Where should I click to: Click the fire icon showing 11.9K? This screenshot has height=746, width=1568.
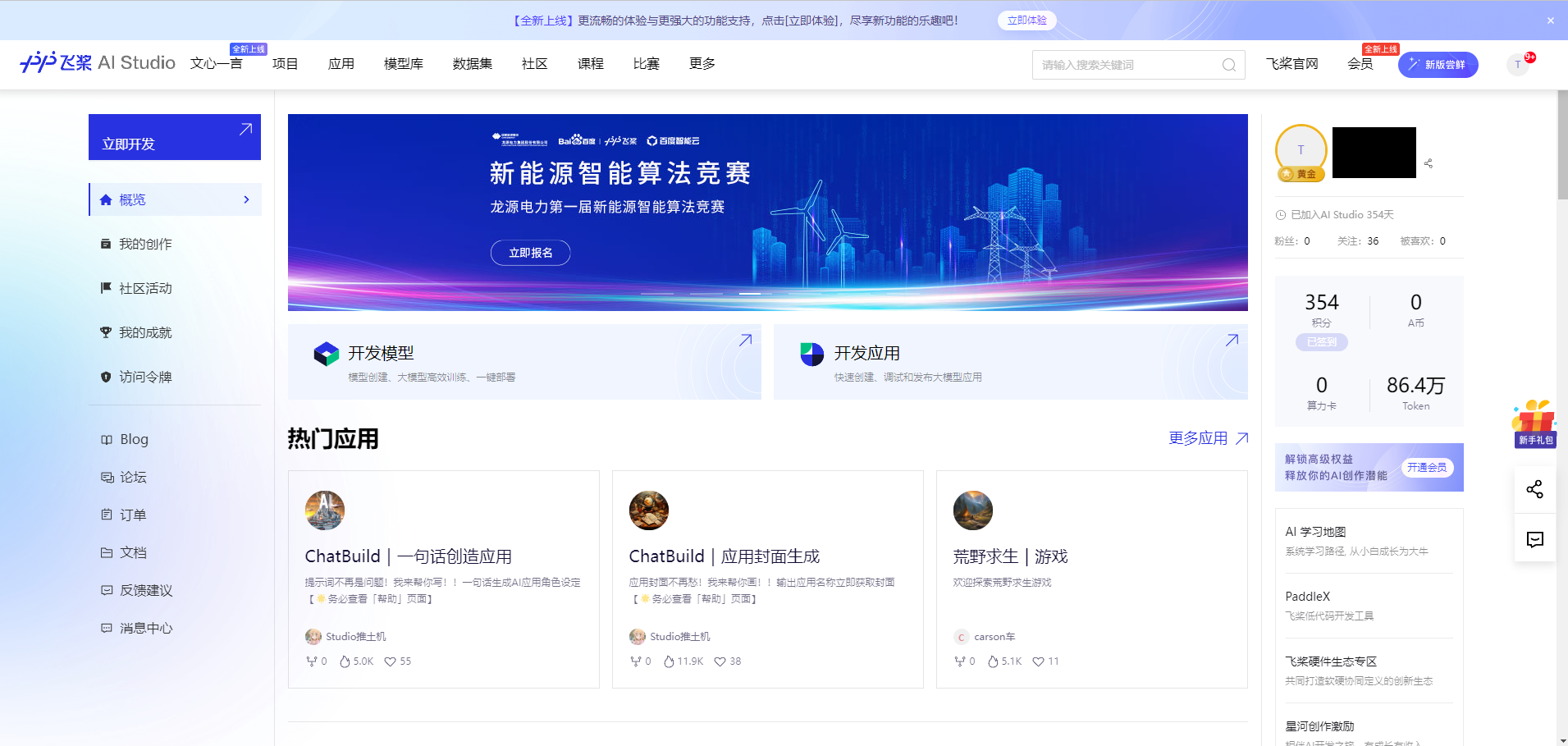coord(669,661)
